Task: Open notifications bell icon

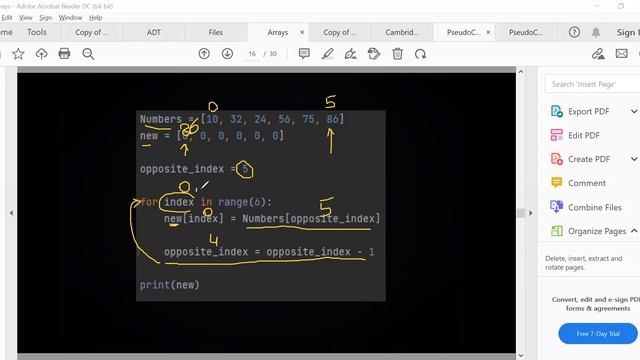Action: [596, 32]
